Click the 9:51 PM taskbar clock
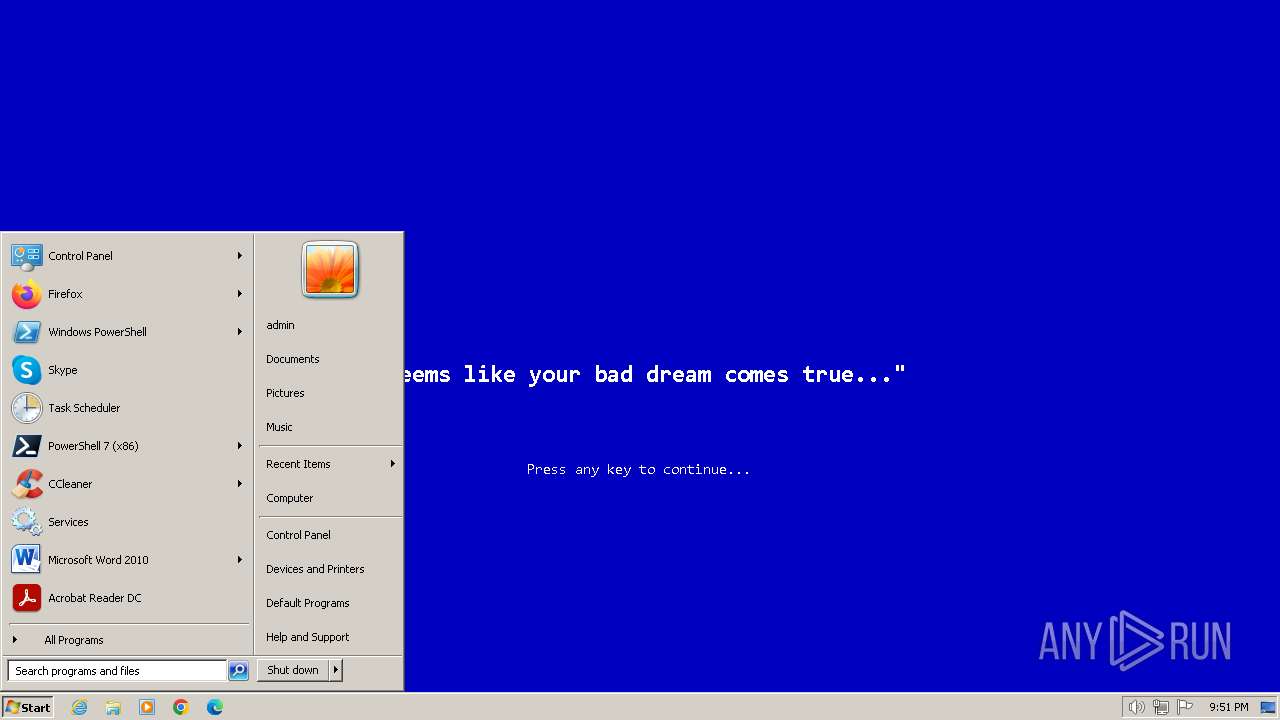This screenshot has height=720, width=1280. [x=1228, y=707]
